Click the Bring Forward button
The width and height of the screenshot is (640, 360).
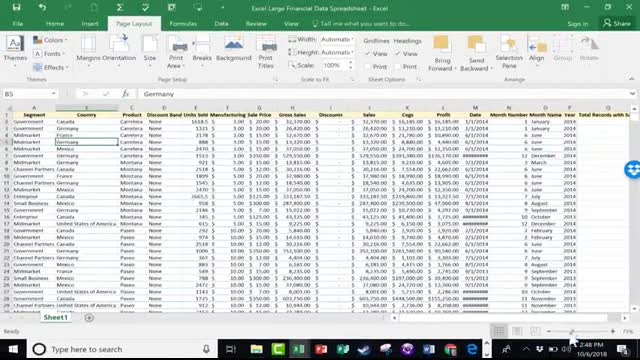(442, 53)
